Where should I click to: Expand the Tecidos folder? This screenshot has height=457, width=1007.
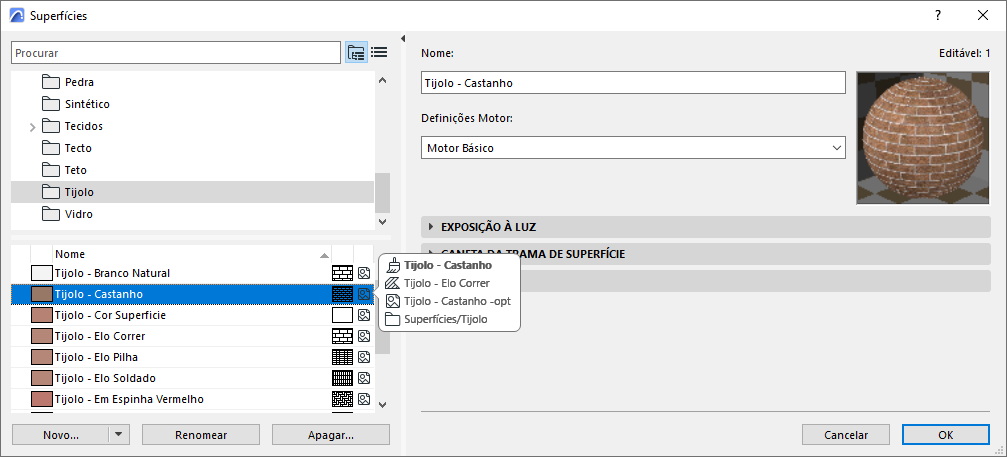[32, 127]
